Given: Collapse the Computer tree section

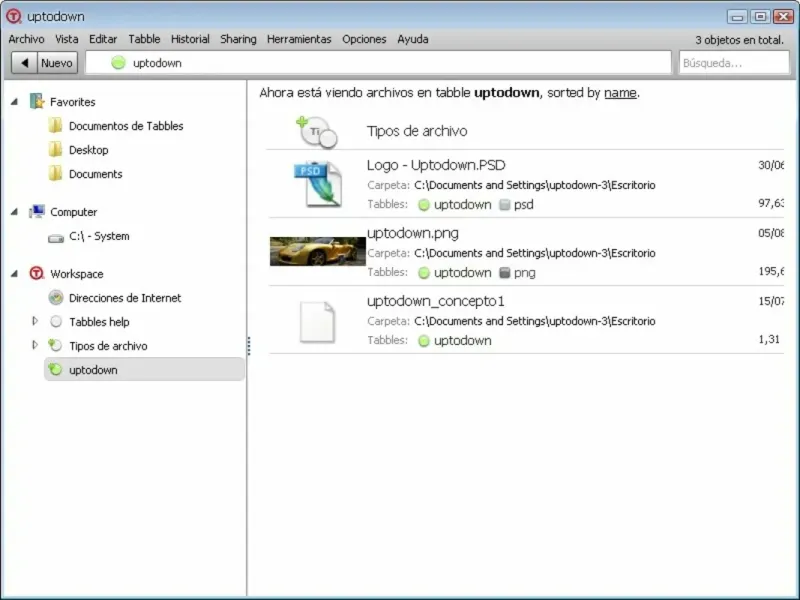Looking at the screenshot, I should (15, 211).
